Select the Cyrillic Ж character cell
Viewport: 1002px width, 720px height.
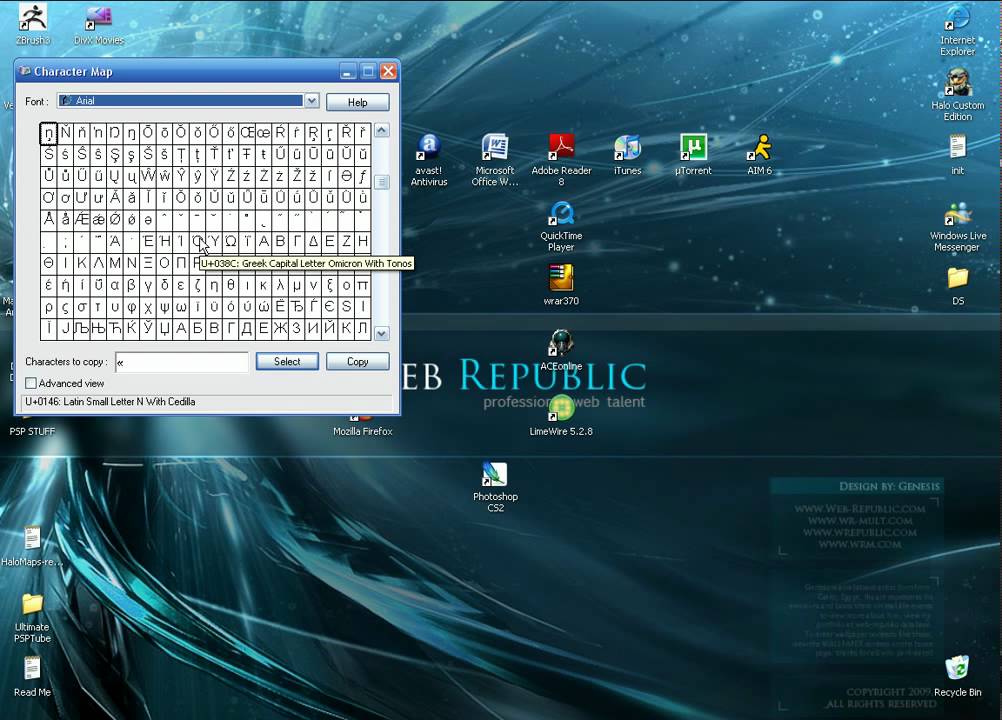pos(281,328)
